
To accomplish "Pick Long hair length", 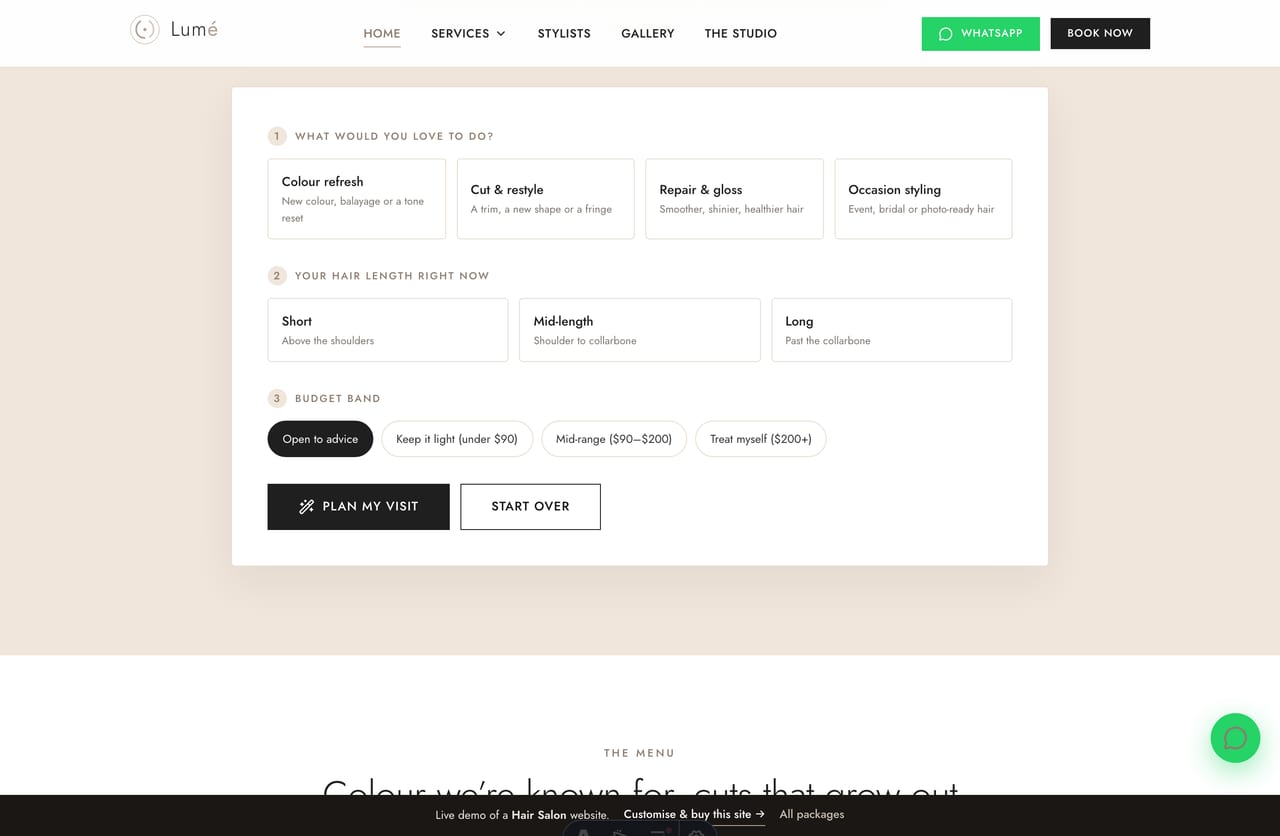I will (x=892, y=330).
